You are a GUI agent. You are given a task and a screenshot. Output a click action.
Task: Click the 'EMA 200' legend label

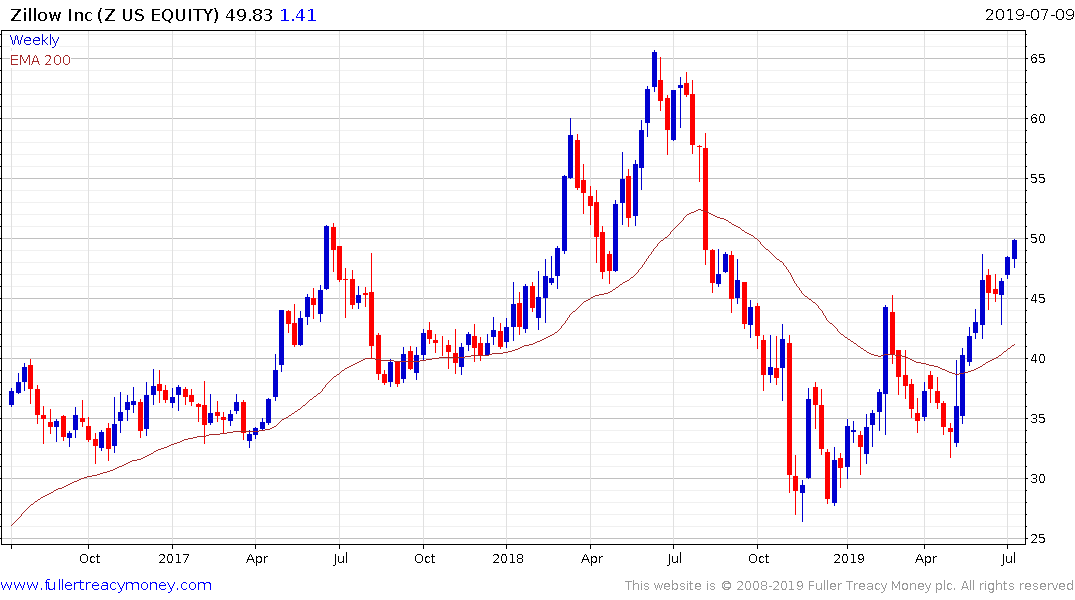40,60
